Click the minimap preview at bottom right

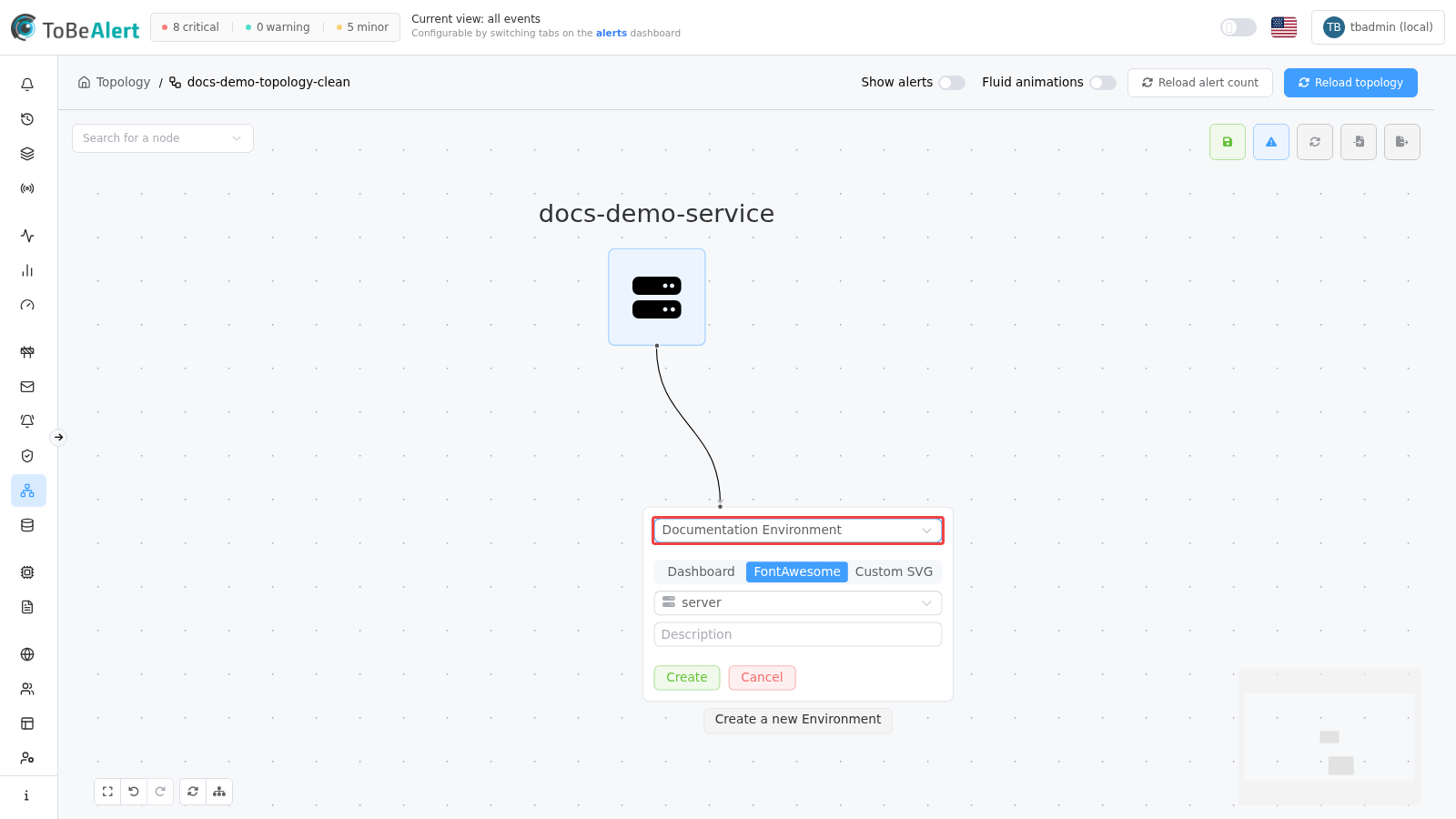(x=1330, y=737)
